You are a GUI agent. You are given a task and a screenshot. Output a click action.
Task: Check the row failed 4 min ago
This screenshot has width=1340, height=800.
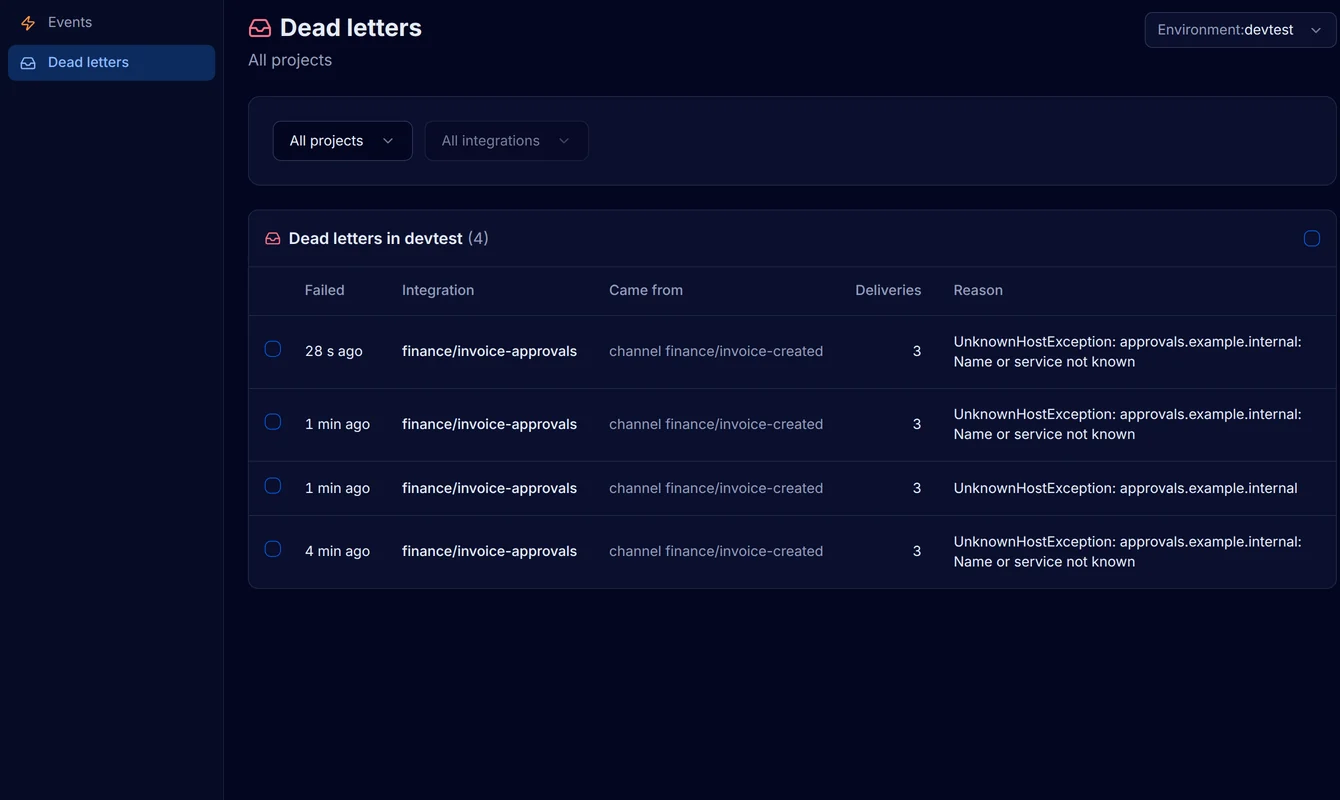point(273,549)
